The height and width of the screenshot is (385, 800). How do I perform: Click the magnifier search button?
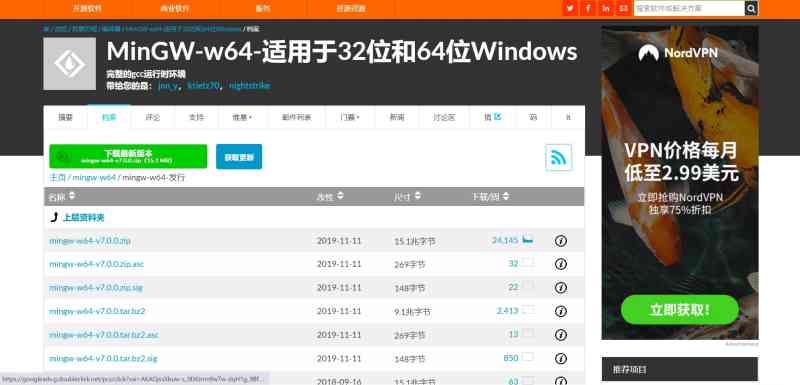(752, 8)
